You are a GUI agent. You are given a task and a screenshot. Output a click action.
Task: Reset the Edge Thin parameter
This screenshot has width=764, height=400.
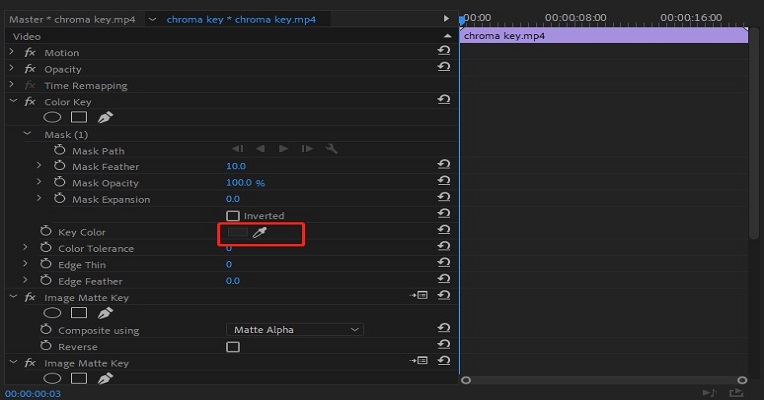[444, 262]
